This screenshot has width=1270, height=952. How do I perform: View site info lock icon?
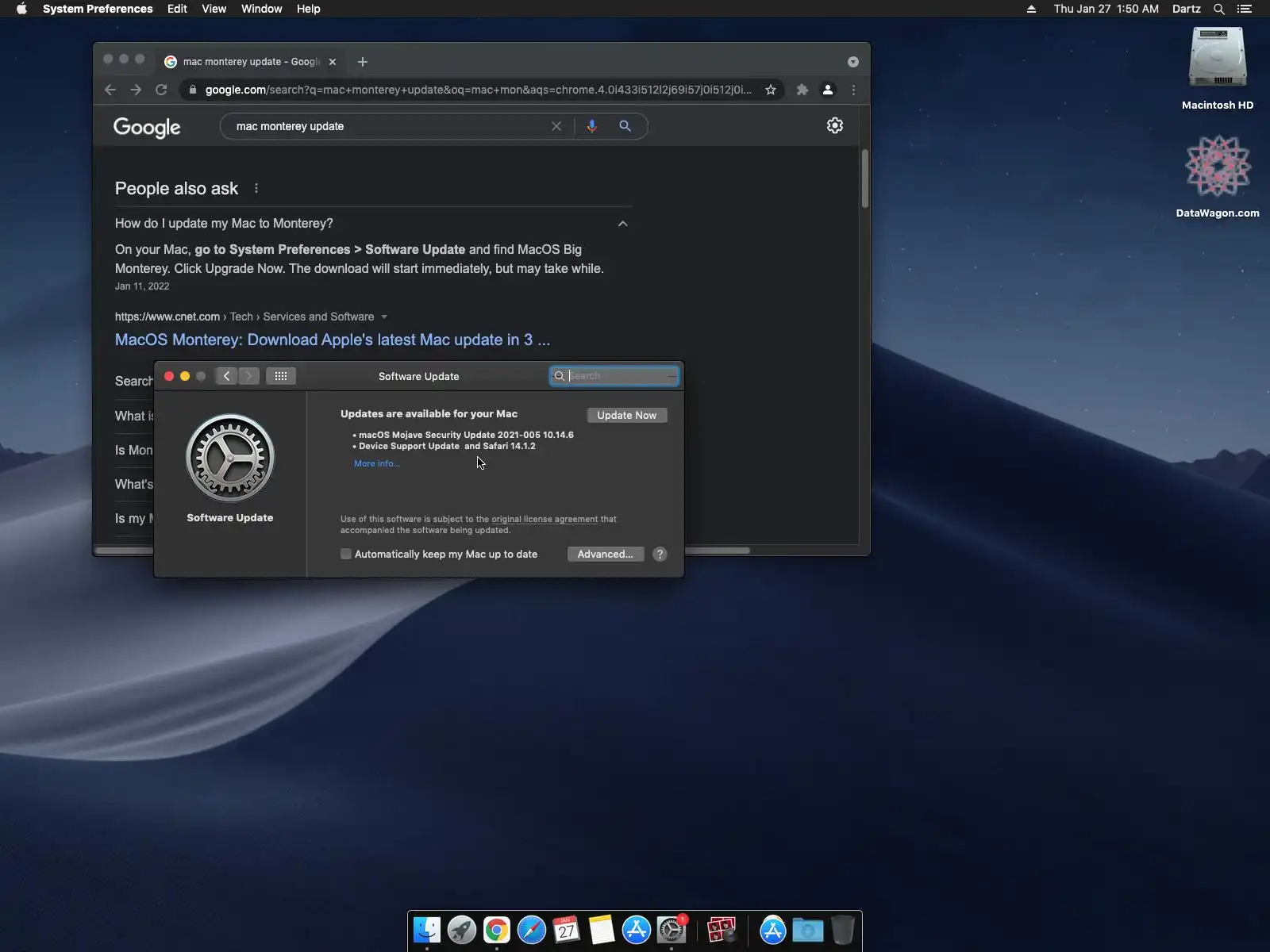tap(192, 90)
